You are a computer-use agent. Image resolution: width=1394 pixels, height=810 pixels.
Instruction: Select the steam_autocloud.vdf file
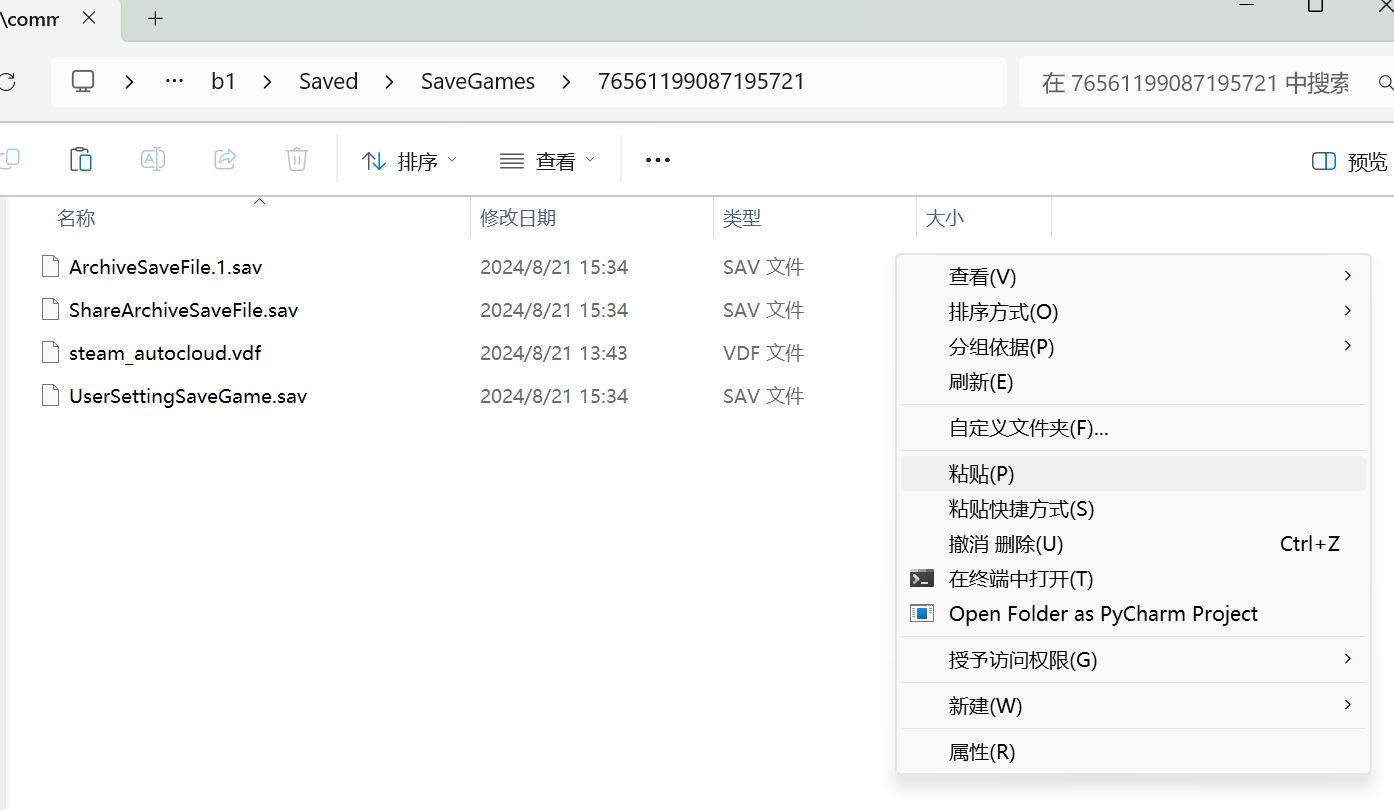coord(165,353)
